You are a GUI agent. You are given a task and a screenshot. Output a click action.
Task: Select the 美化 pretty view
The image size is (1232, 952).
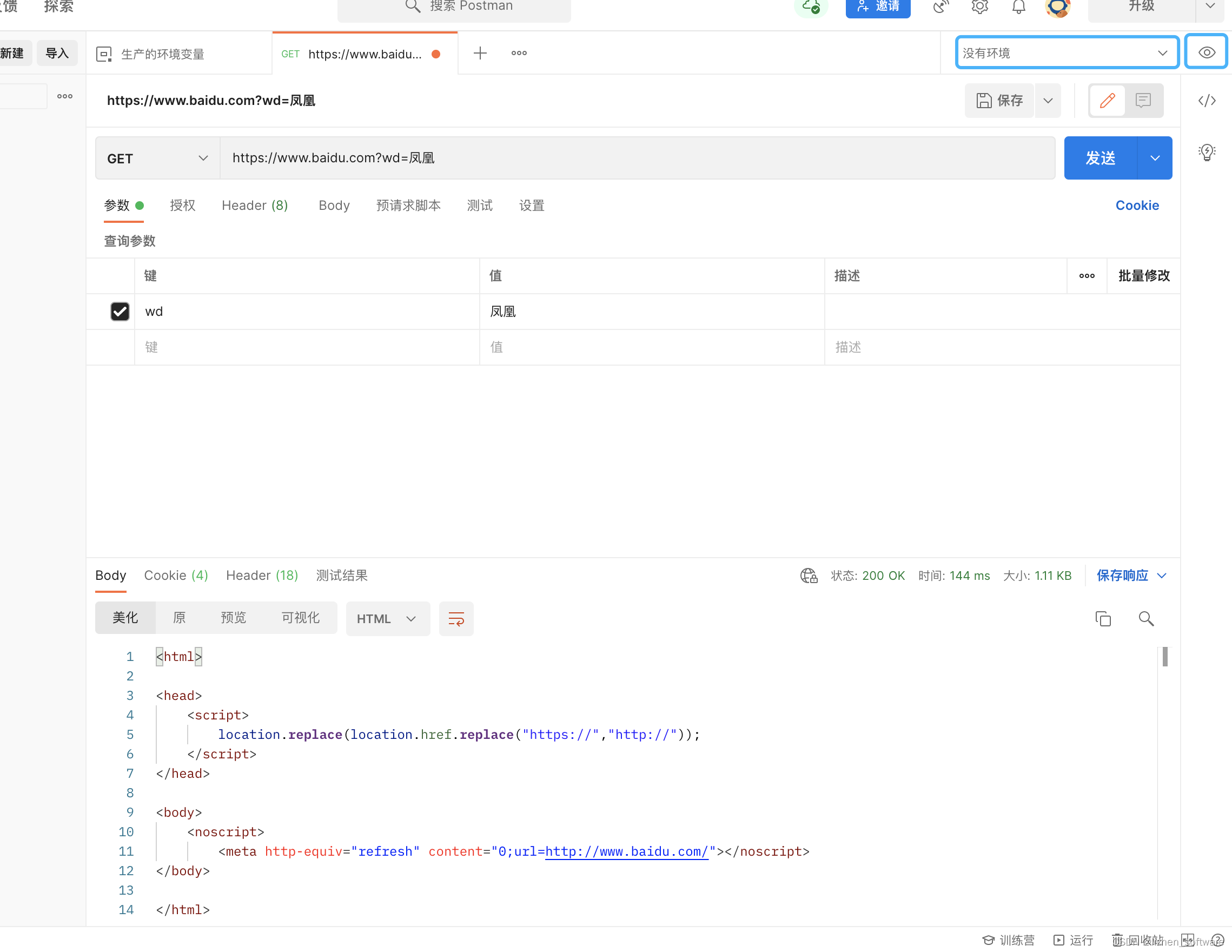tap(125, 617)
